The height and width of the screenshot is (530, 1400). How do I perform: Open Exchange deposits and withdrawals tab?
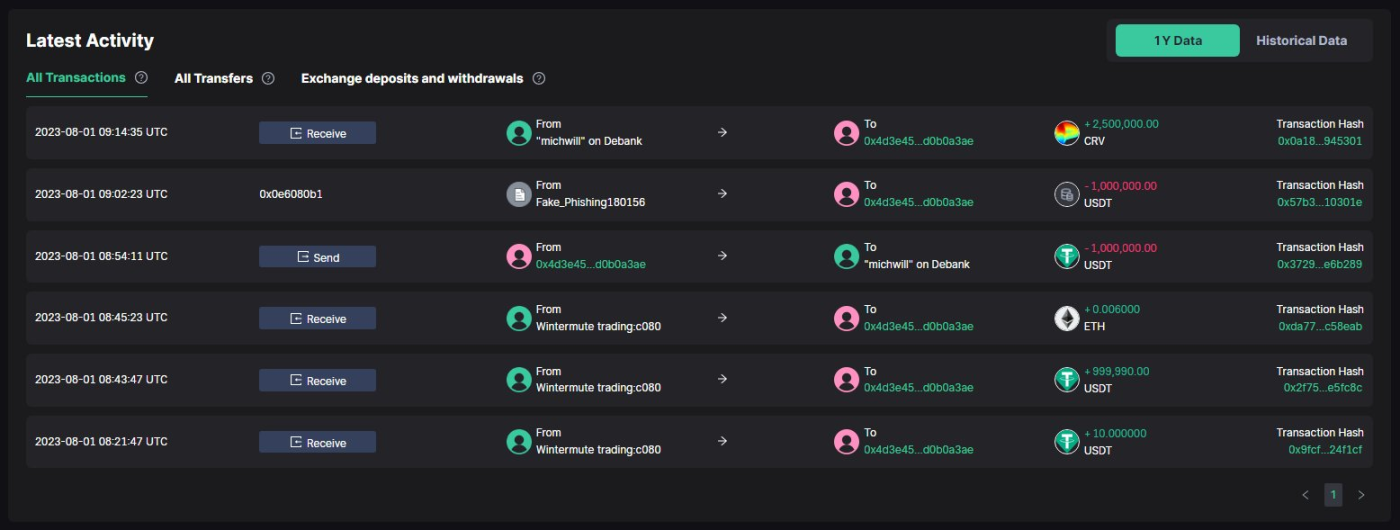point(412,78)
